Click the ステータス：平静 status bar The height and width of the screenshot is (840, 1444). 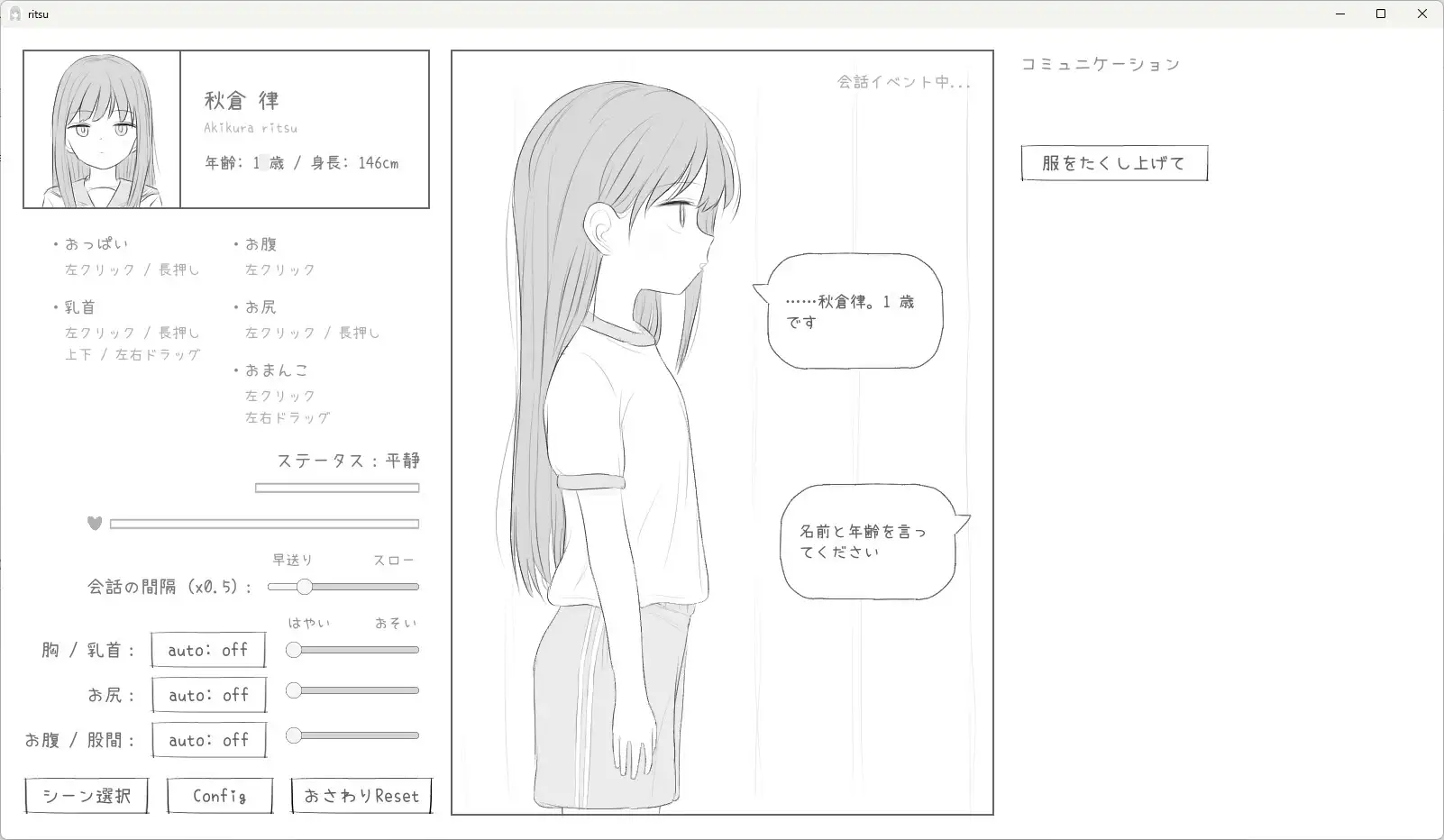tap(337, 487)
